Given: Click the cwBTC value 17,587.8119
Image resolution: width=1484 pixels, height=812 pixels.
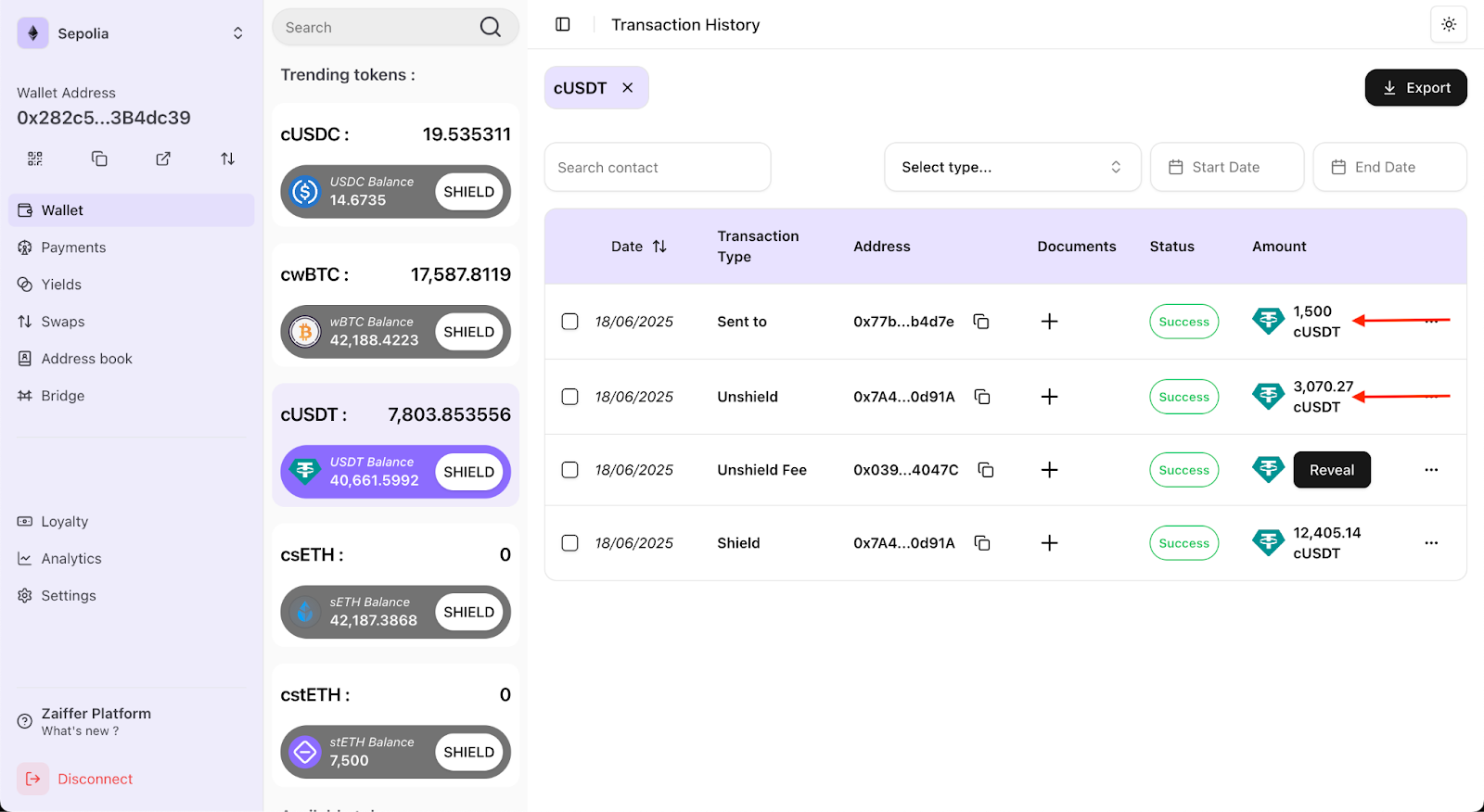Looking at the screenshot, I should click(x=461, y=274).
